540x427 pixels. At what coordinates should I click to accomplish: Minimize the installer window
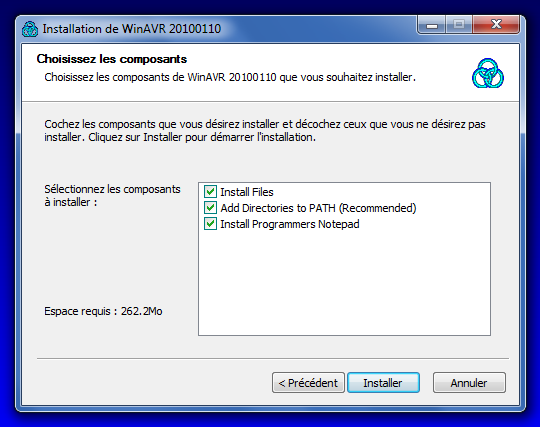(x=432, y=24)
